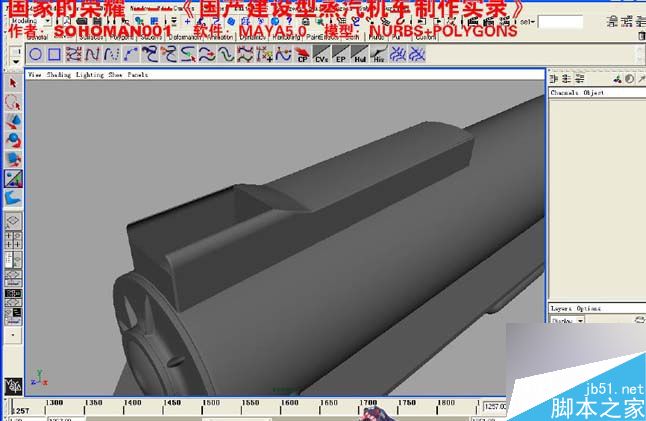Image resolution: width=646 pixels, height=421 pixels.
Task: Open the Options menu in layer editor
Action: (588, 309)
